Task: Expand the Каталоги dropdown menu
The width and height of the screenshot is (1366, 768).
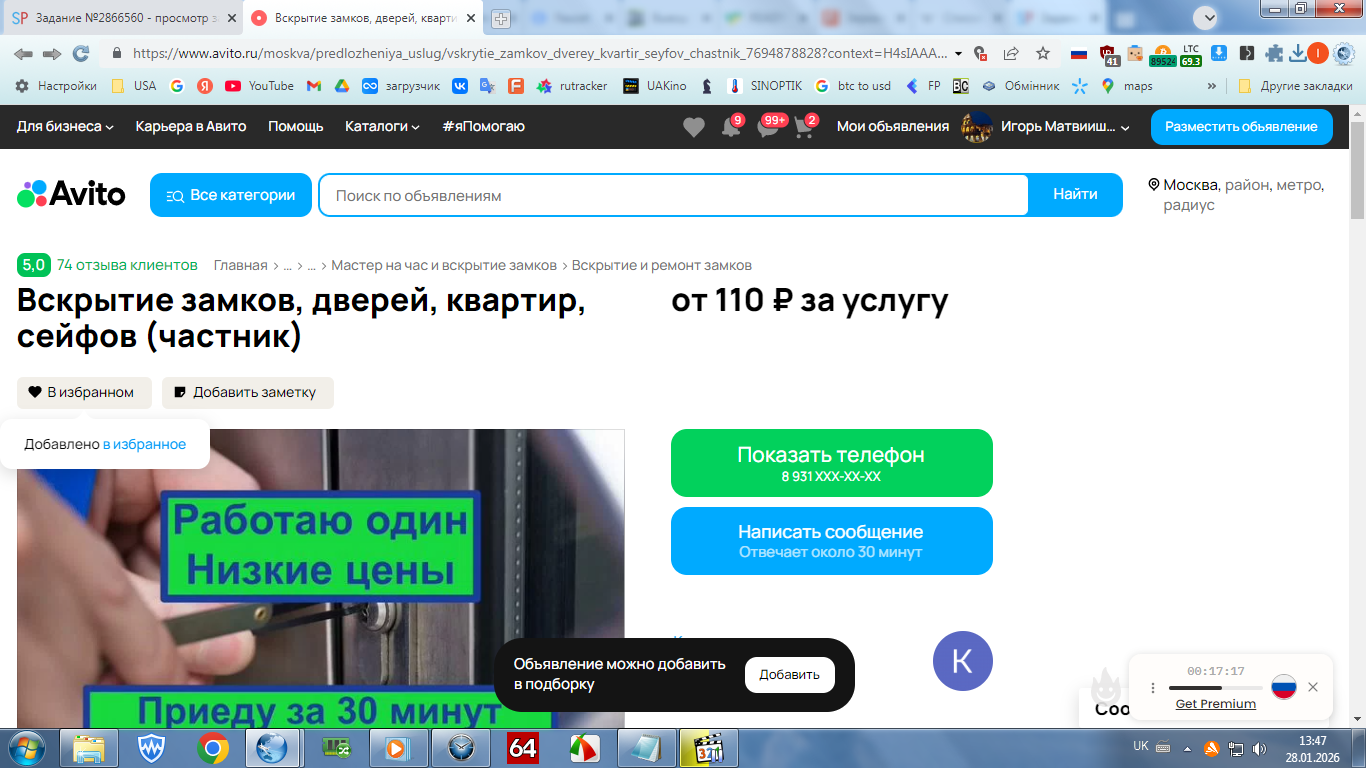Action: coord(383,126)
